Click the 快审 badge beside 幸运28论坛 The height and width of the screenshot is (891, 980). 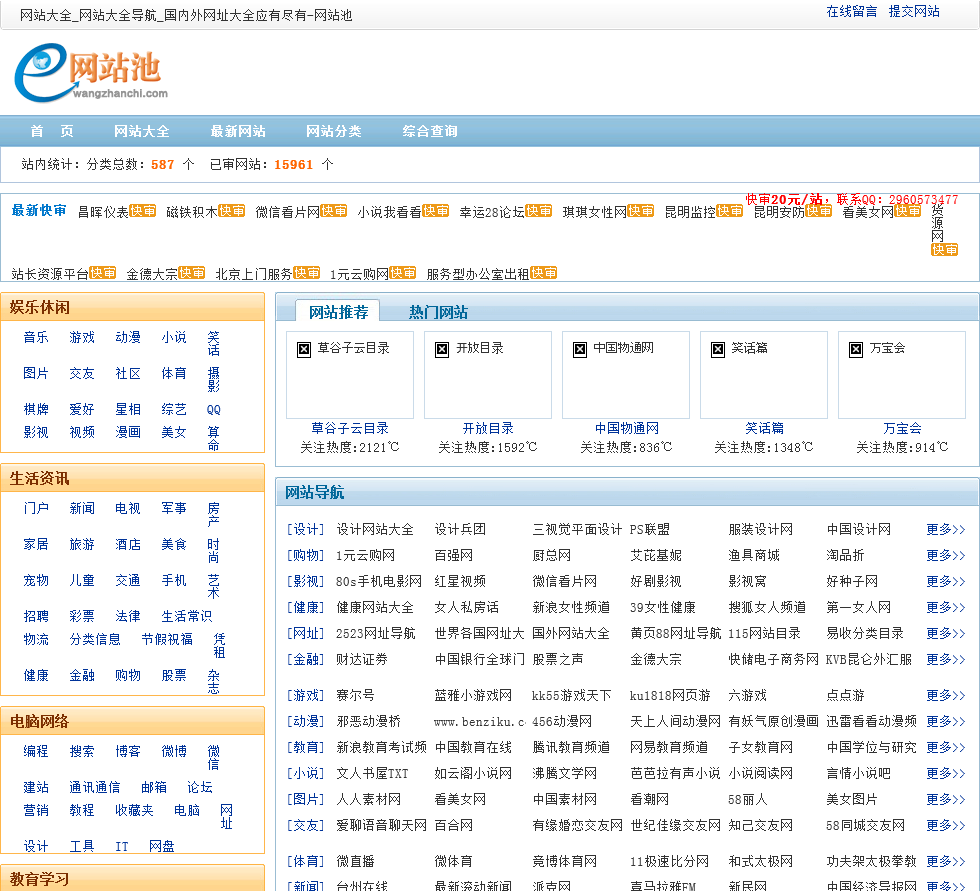pos(538,211)
